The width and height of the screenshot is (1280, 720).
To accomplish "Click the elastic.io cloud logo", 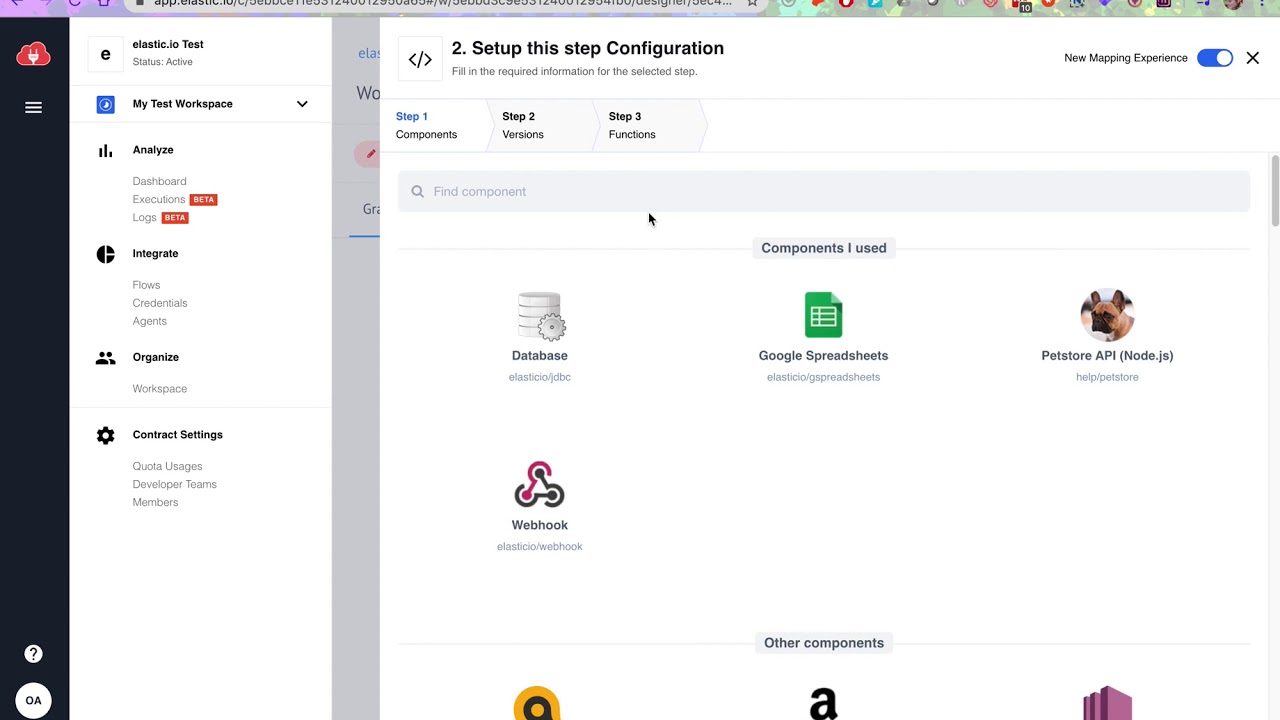I will tap(33, 54).
